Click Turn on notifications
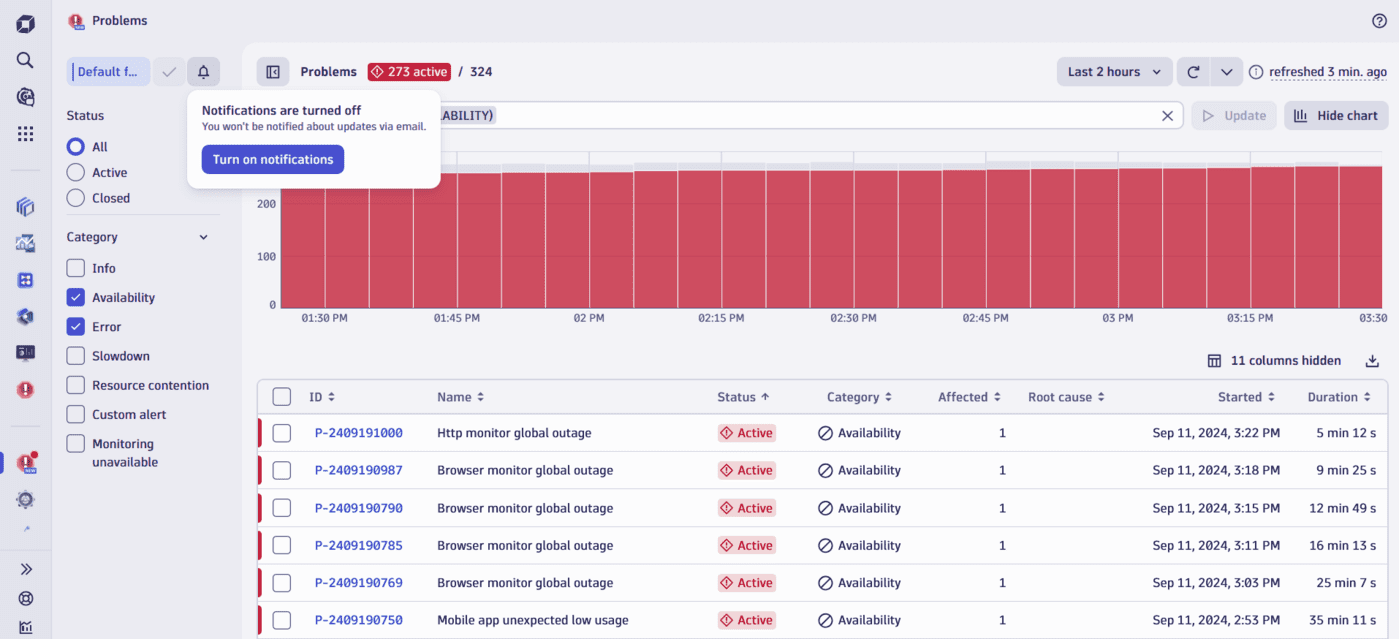This screenshot has width=1399, height=639. pos(272,159)
